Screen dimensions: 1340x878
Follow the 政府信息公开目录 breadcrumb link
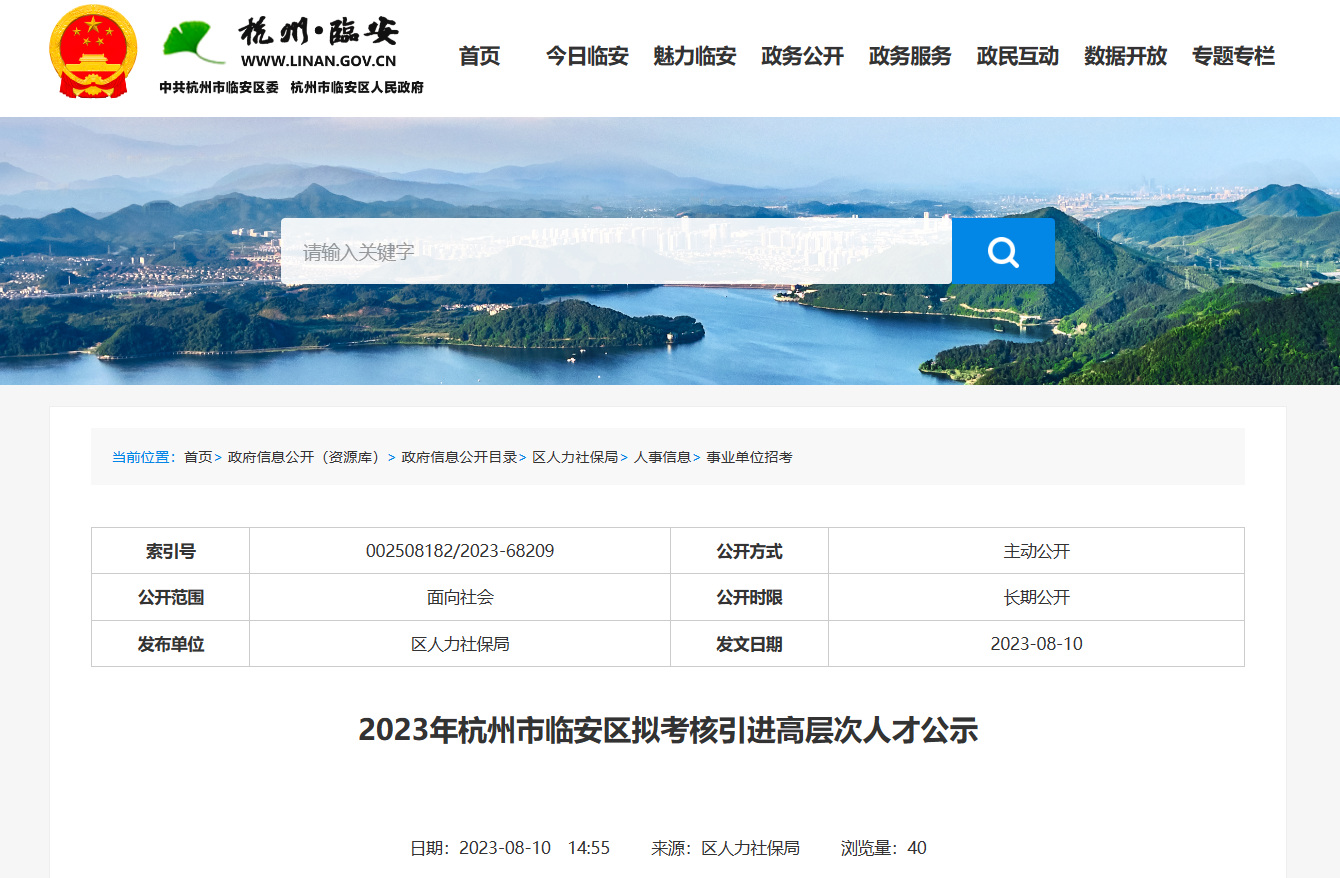pos(459,457)
